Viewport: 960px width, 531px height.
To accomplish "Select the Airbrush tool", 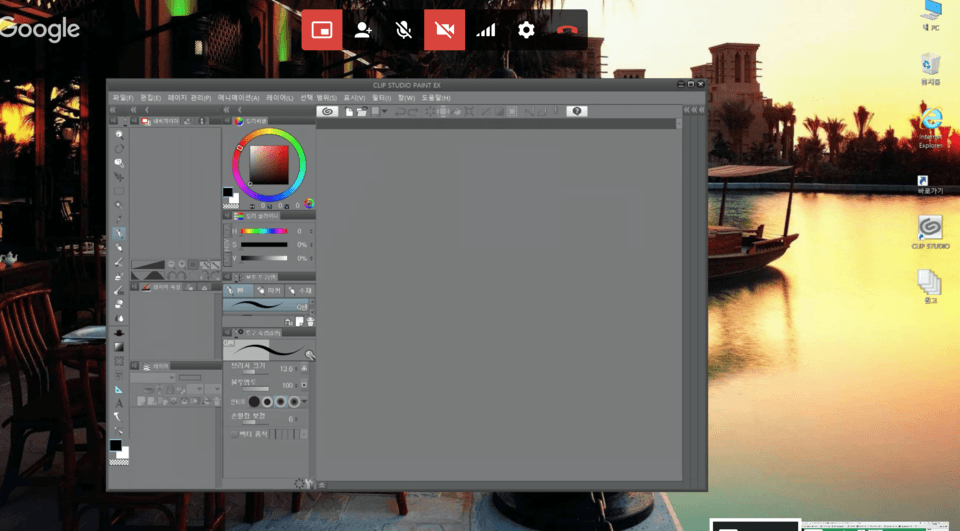I will click(x=119, y=276).
